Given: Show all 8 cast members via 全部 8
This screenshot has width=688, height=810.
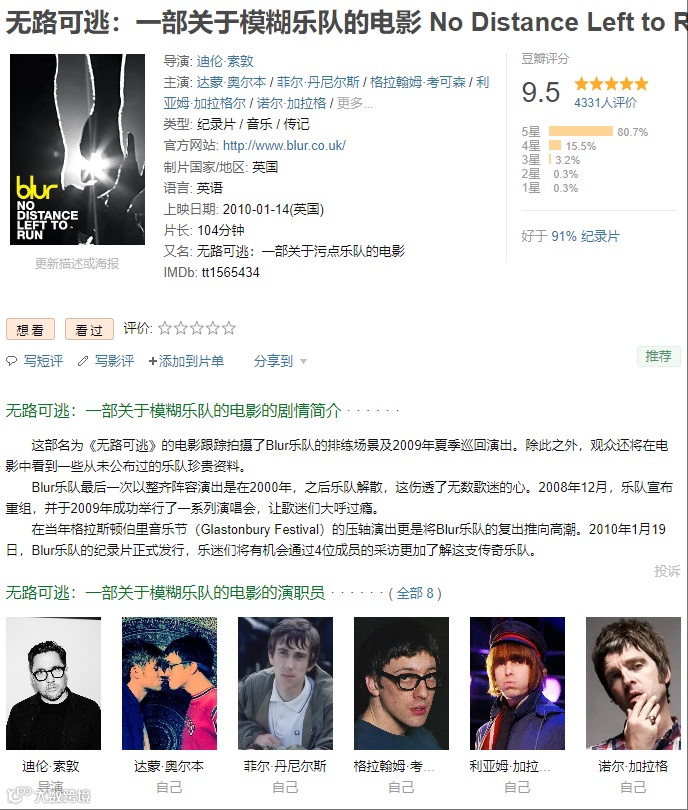Looking at the screenshot, I should (415, 593).
